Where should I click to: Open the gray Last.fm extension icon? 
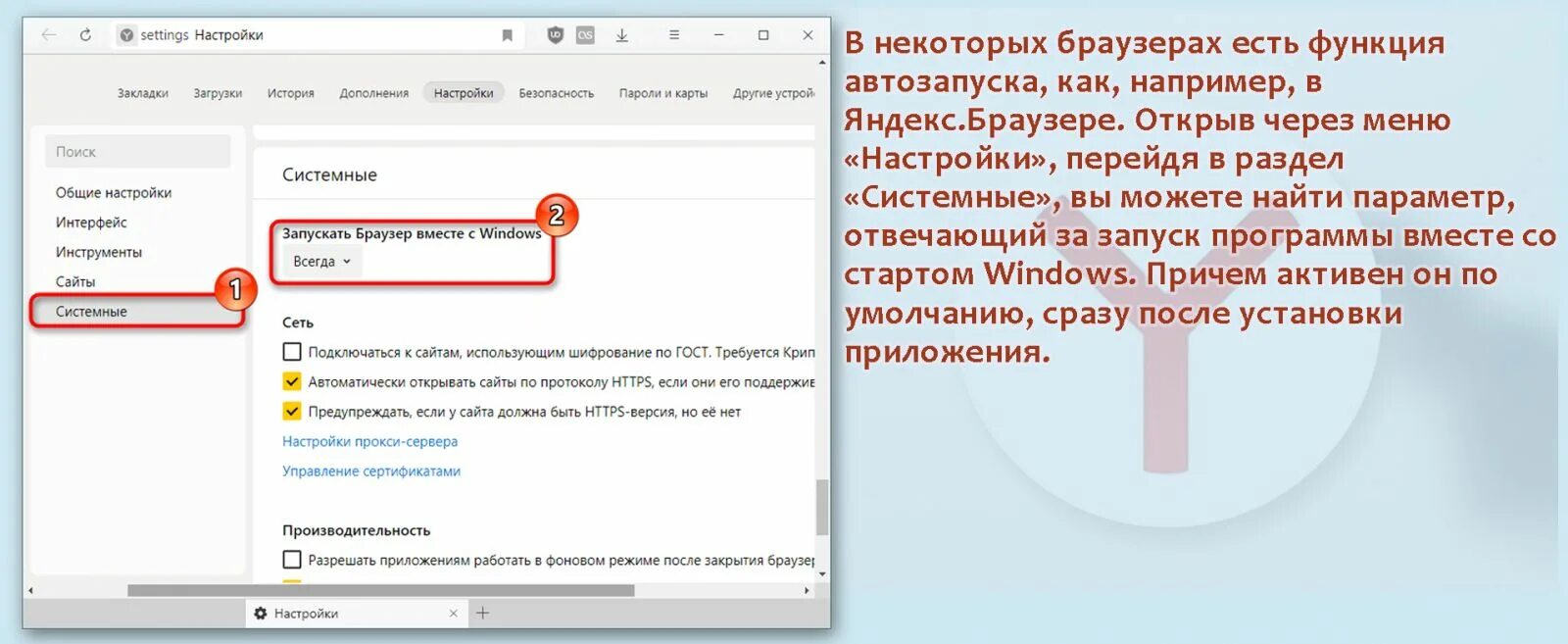coord(585,34)
